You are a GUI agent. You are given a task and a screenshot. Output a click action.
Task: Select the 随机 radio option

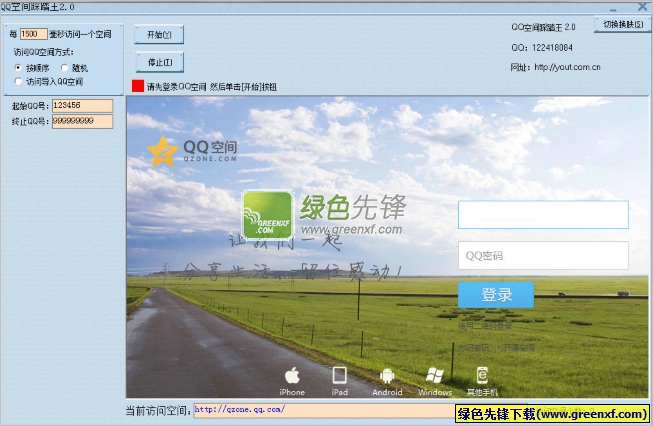coord(64,67)
